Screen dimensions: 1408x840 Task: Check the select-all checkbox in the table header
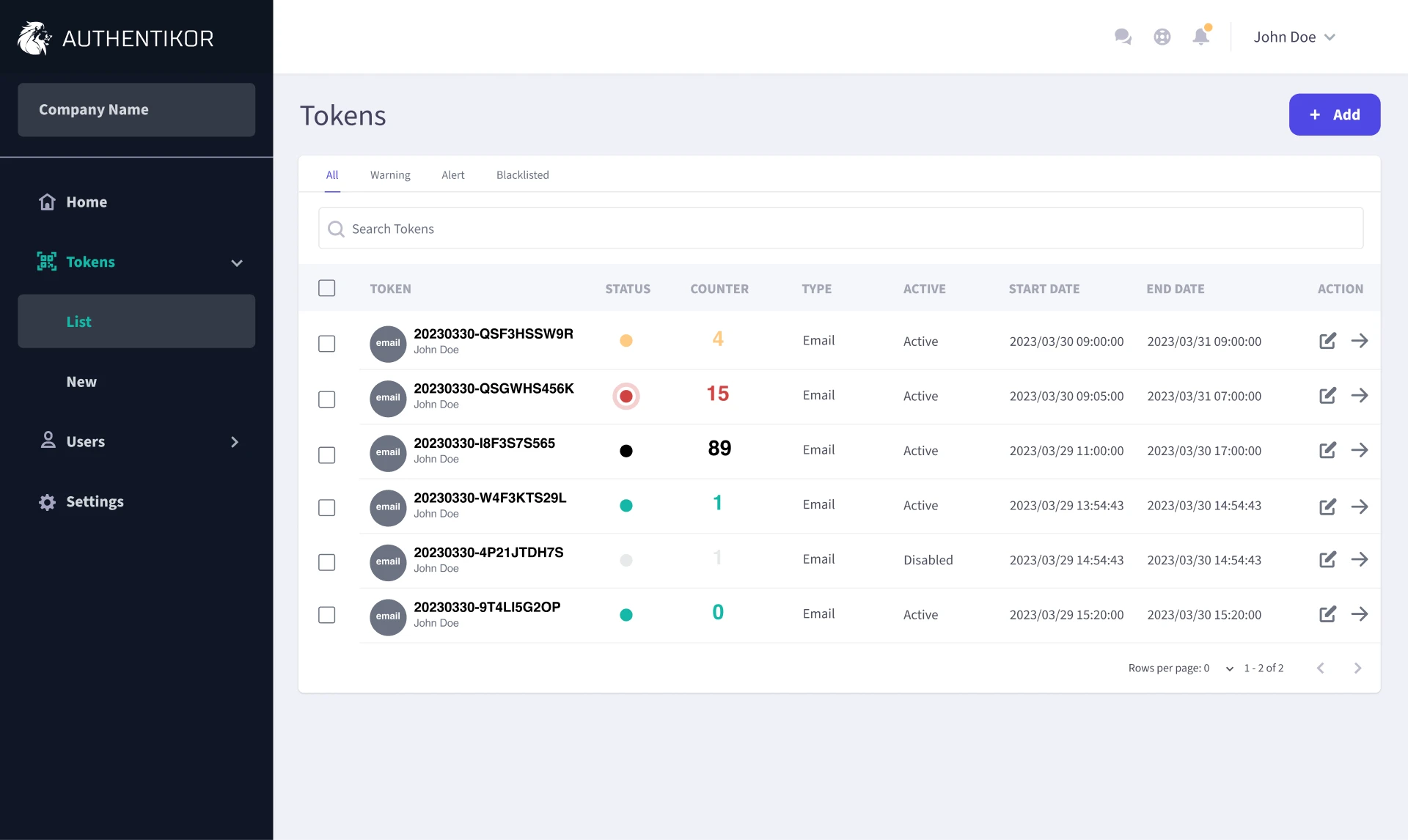pyautogui.click(x=326, y=288)
